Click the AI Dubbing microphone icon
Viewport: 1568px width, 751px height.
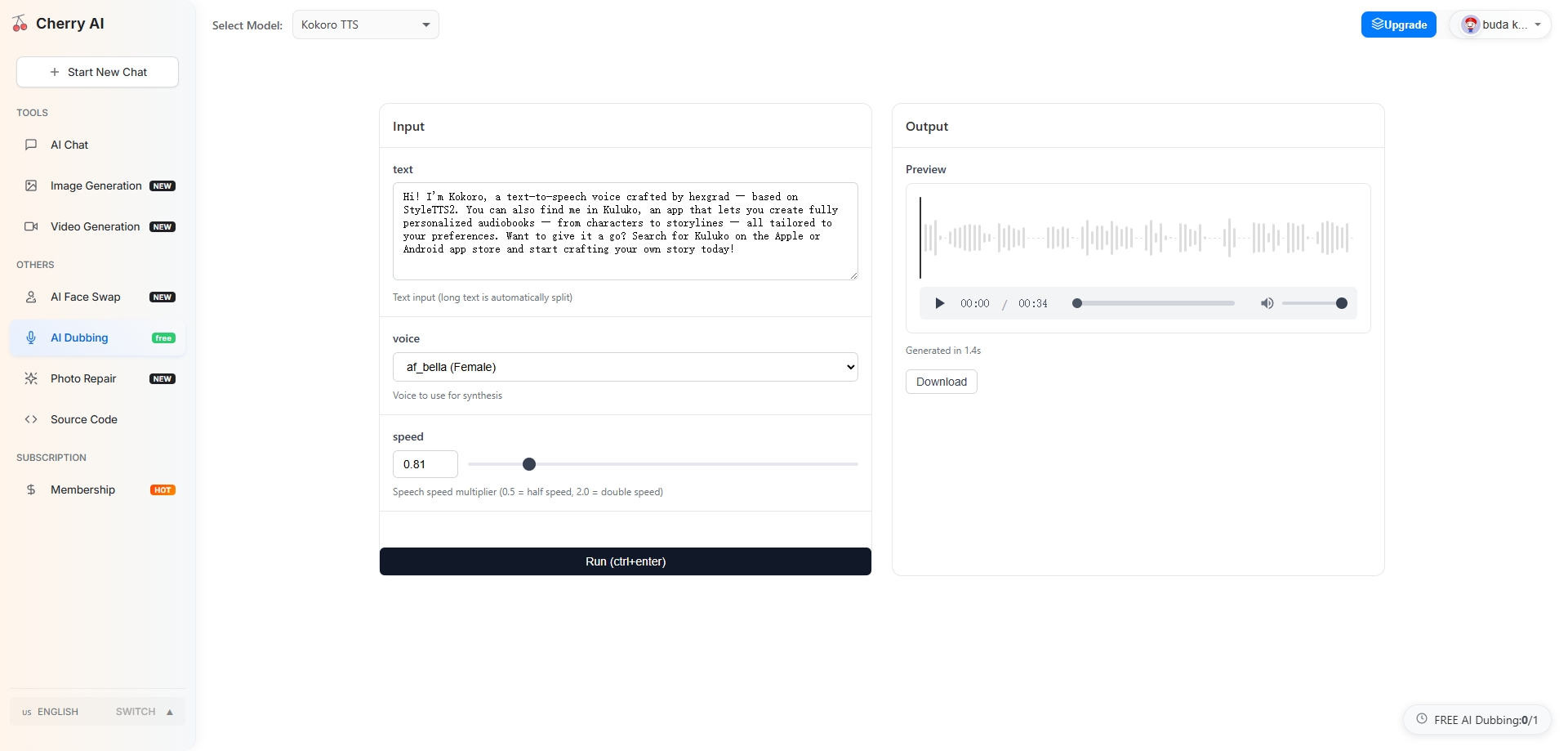[31, 338]
